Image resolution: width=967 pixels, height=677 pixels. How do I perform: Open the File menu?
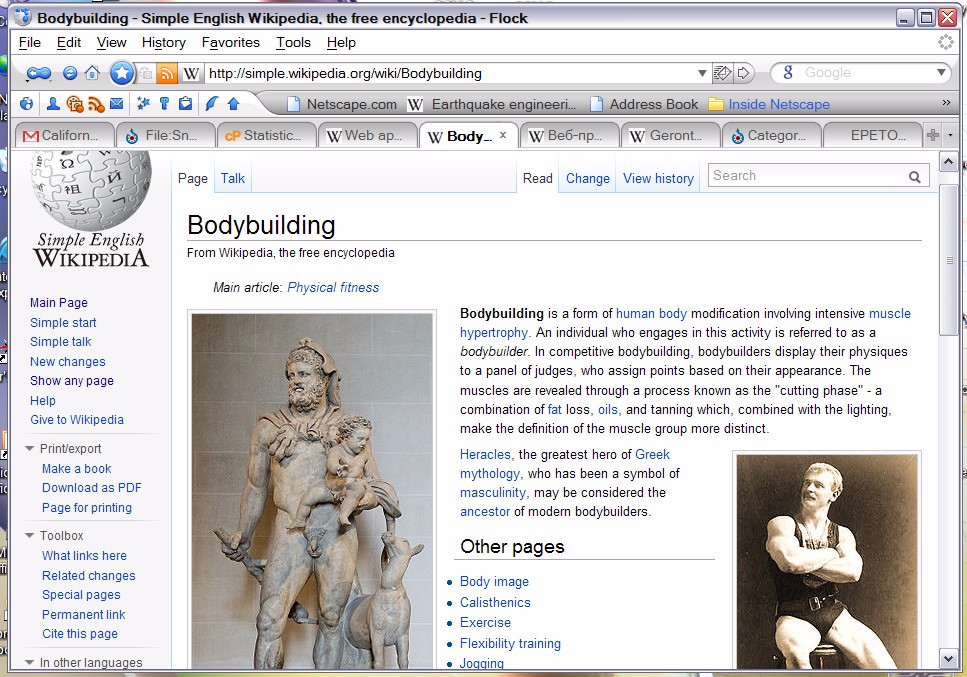[30, 43]
